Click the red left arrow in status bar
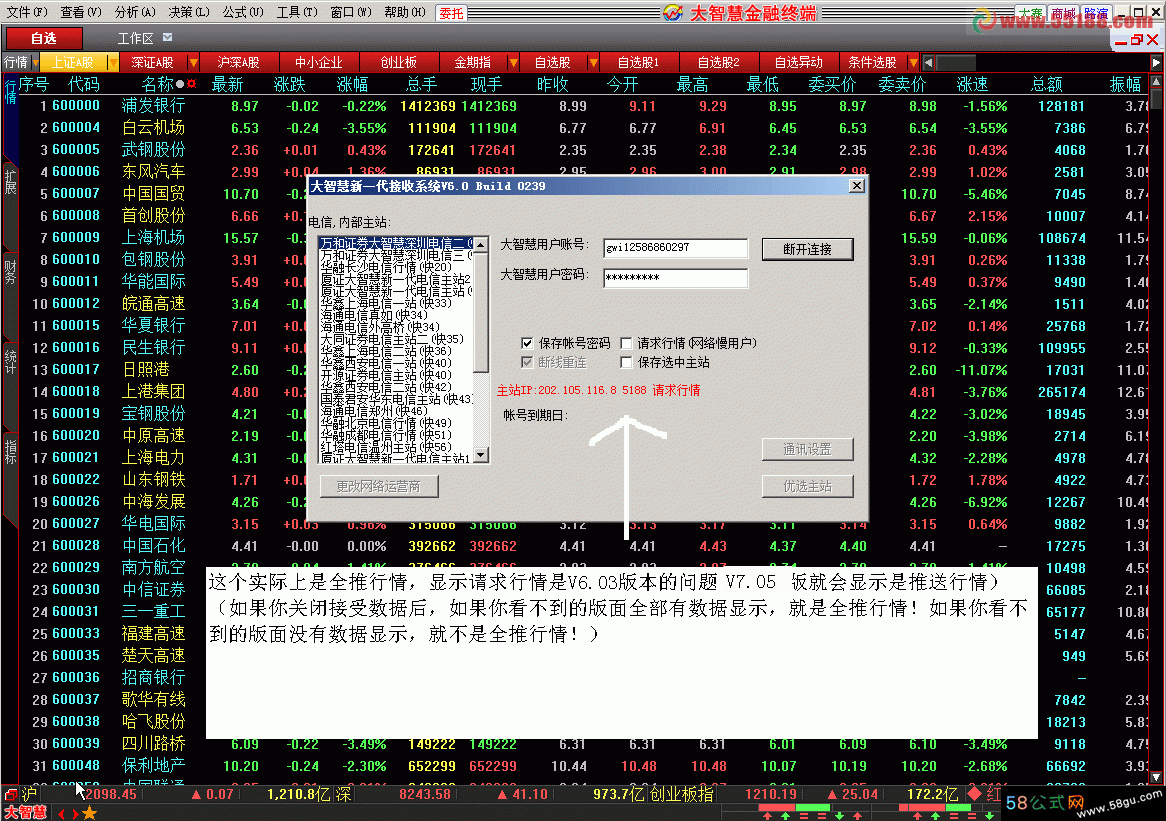1166x821 pixels. (x=61, y=813)
